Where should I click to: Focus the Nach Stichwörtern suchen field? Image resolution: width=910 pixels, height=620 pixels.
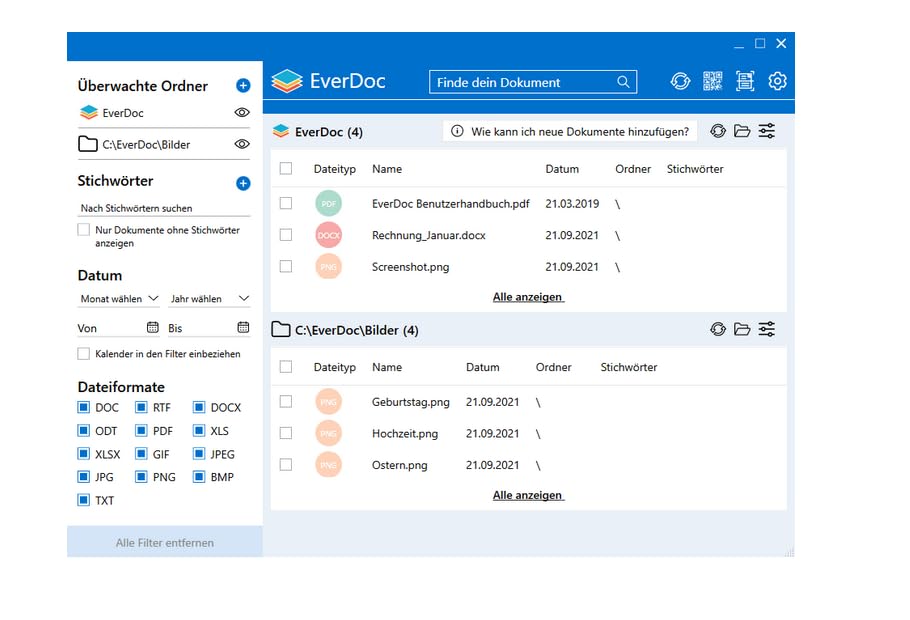(x=164, y=208)
